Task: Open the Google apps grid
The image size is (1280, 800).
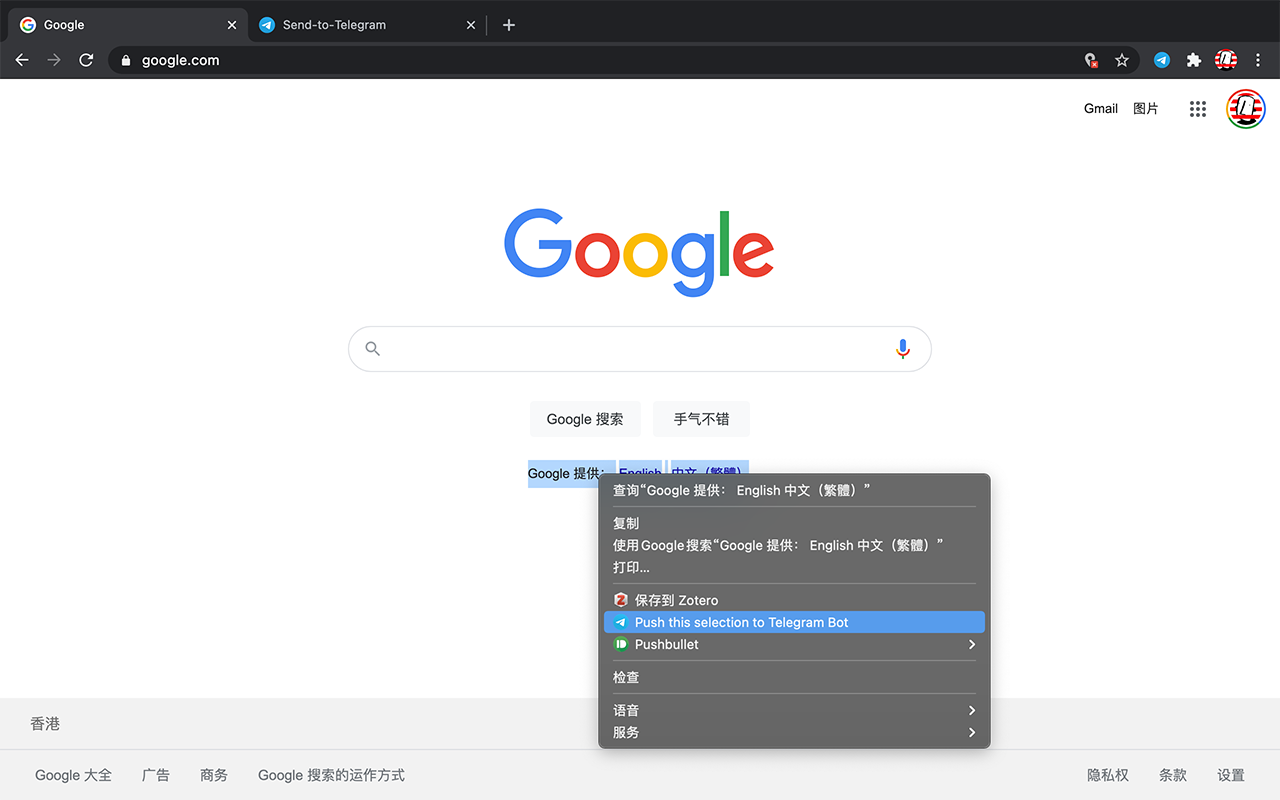Action: tap(1197, 108)
